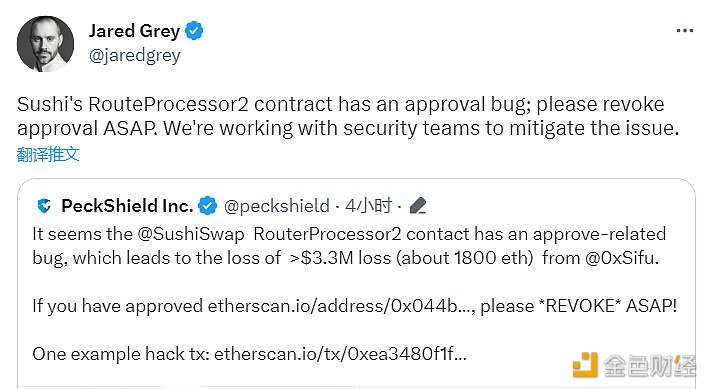Click the main tweet text about RouteProcessor2

348,116
